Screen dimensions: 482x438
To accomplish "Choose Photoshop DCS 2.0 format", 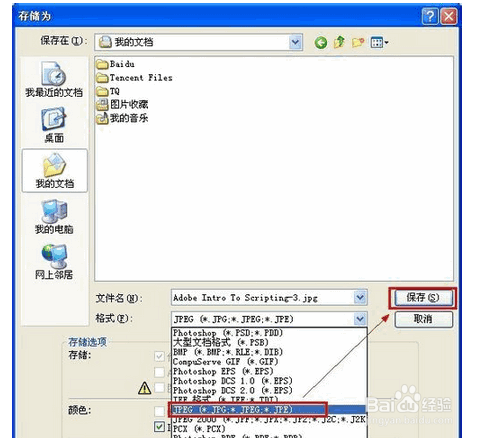I will [x=269, y=390].
